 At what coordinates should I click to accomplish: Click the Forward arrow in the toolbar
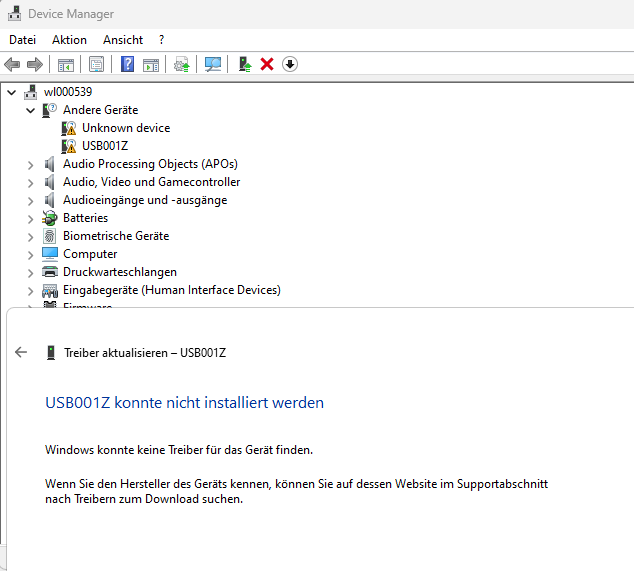tap(35, 64)
